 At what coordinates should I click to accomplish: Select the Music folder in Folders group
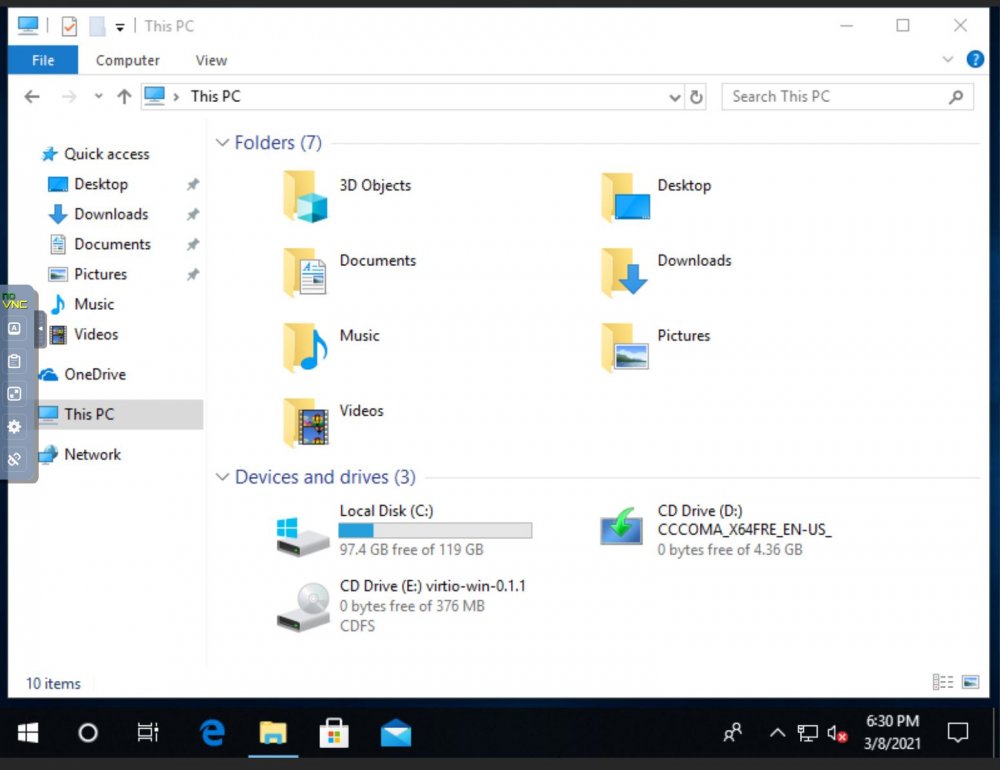[x=332, y=348]
